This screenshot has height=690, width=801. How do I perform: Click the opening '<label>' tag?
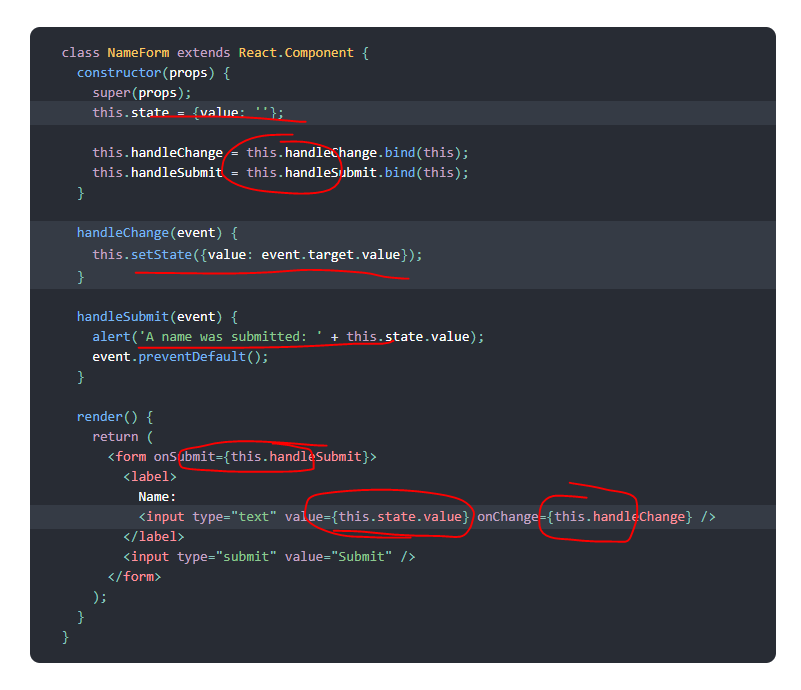150,477
